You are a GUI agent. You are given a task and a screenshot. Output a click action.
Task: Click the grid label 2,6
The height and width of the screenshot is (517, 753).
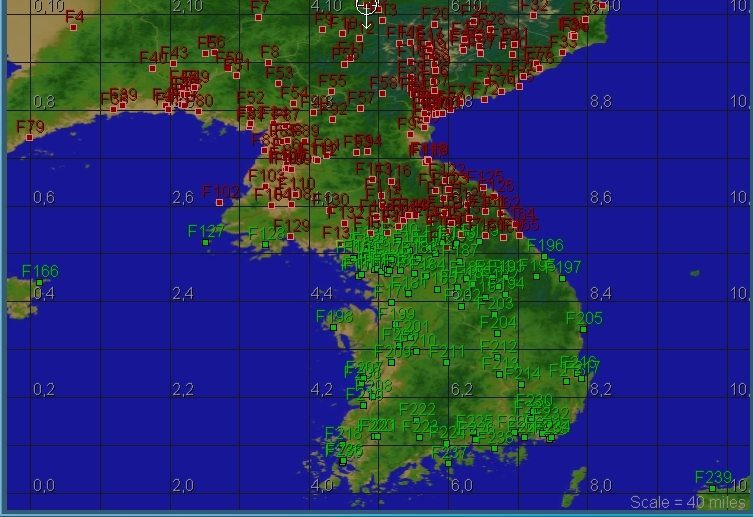click(183, 197)
